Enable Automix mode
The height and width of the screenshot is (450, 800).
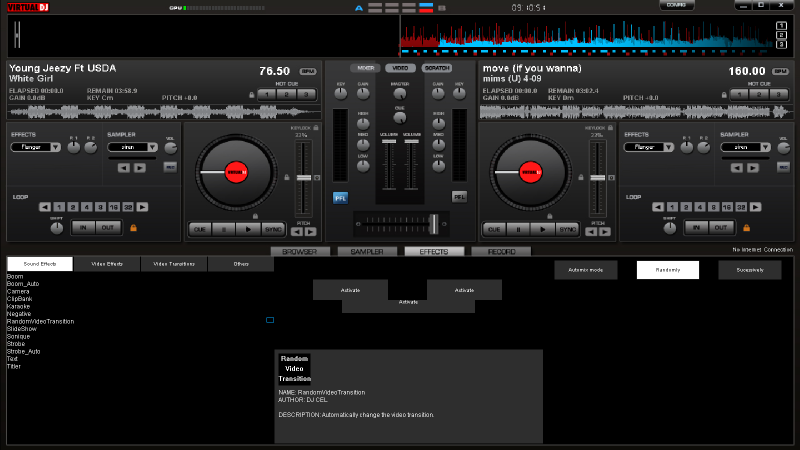(585, 270)
